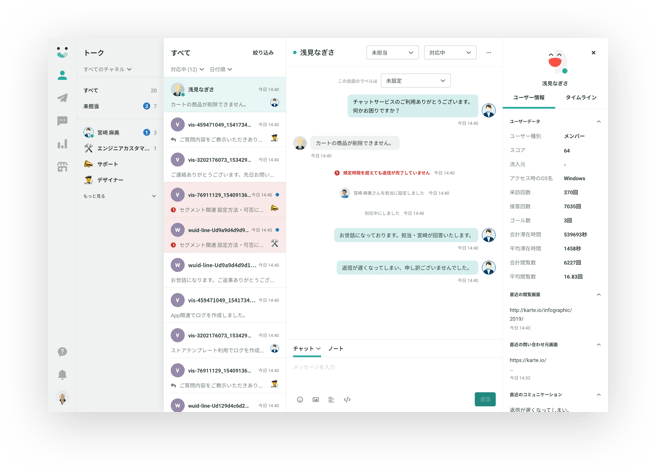This screenshot has height=470, width=656.
Task: Open the three-dots more menu in chat header
Action: [x=489, y=53]
